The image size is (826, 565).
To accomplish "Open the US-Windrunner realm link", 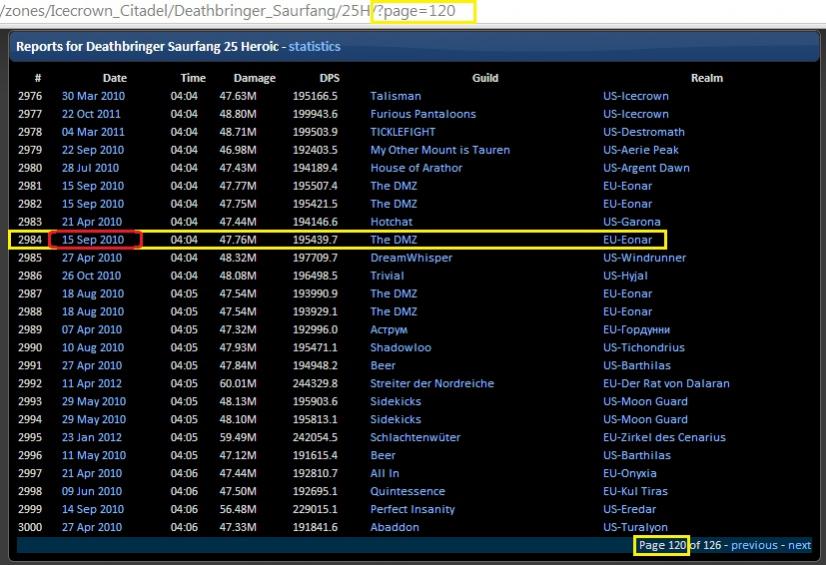I will [643, 258].
